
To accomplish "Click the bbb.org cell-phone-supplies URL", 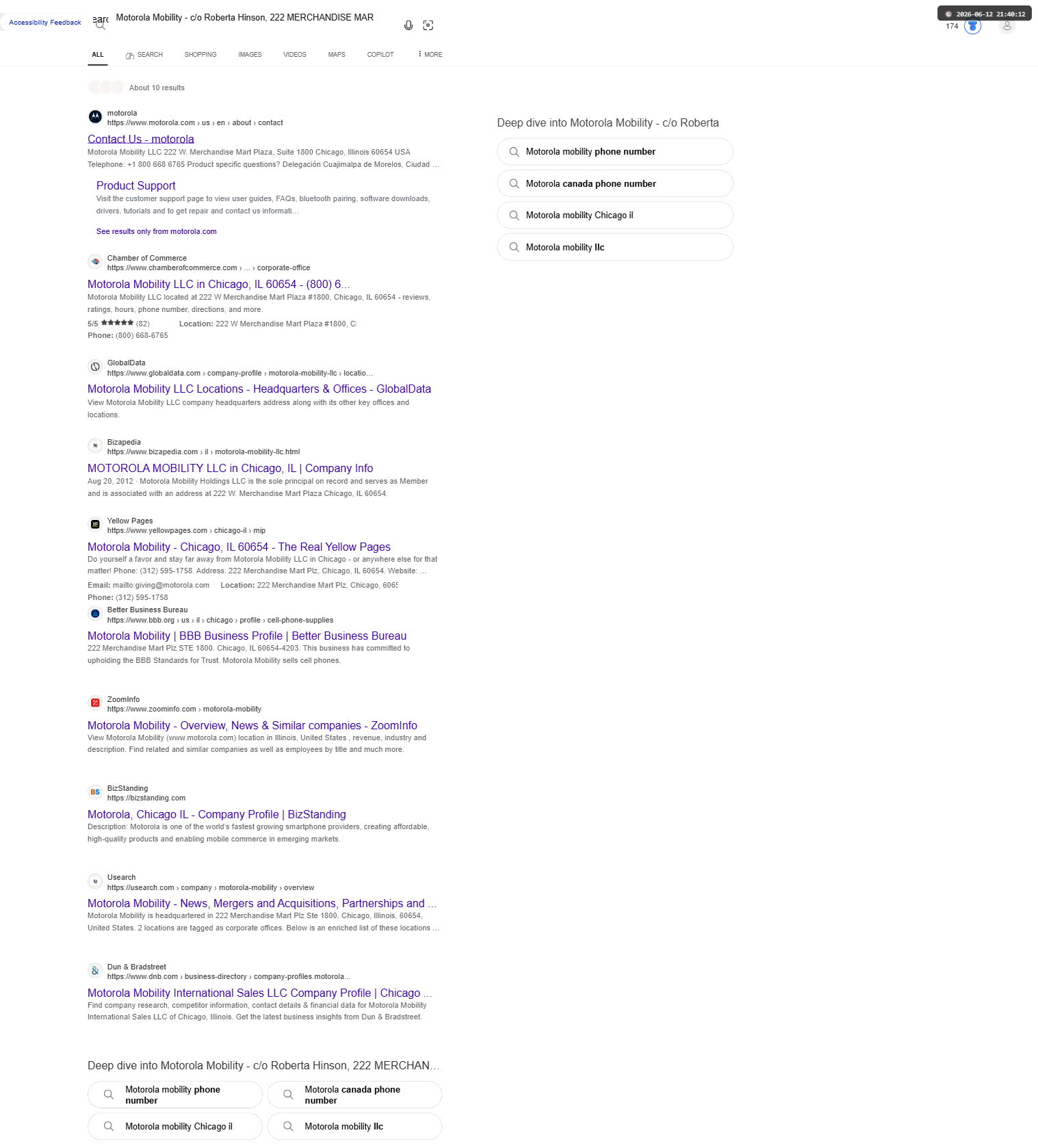I will [x=220, y=621].
